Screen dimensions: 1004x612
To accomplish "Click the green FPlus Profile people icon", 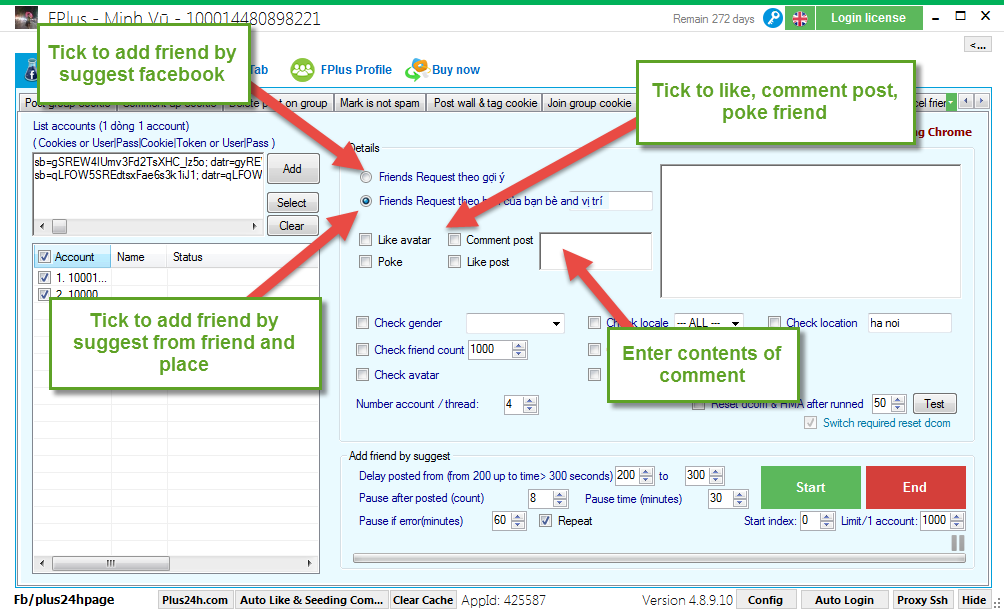I will pyautogui.click(x=302, y=70).
